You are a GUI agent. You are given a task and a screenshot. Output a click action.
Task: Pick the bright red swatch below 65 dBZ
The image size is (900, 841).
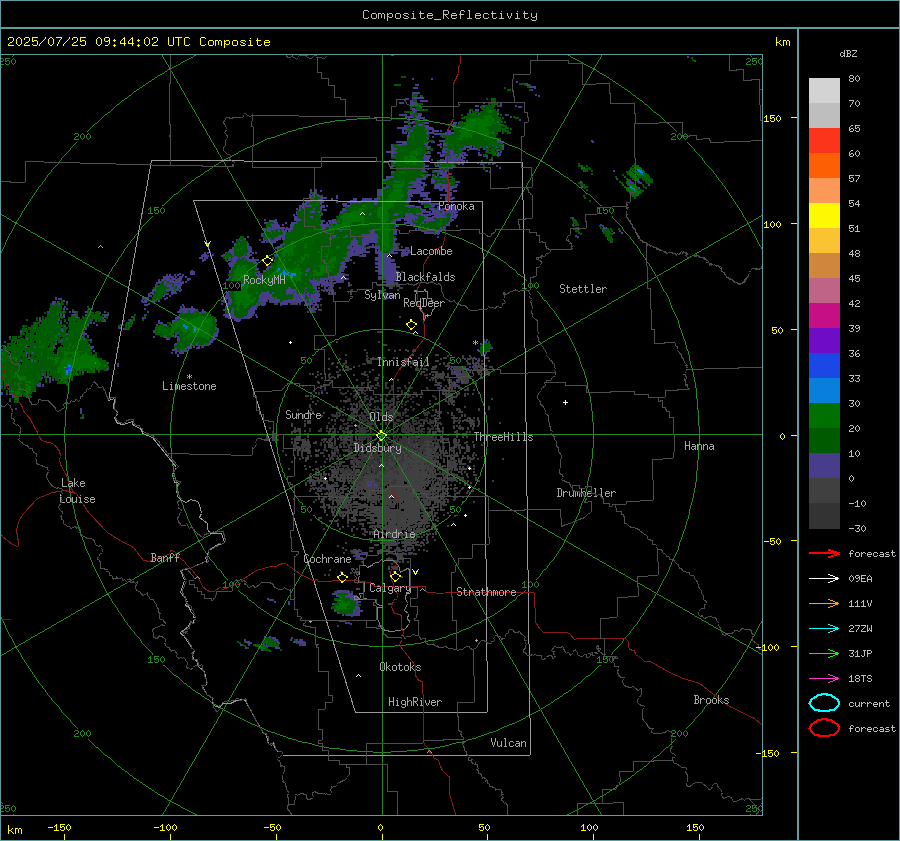[824, 141]
